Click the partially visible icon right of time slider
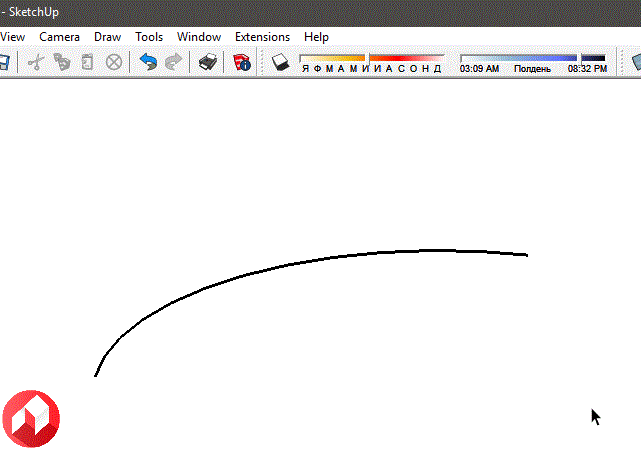 pos(637,62)
